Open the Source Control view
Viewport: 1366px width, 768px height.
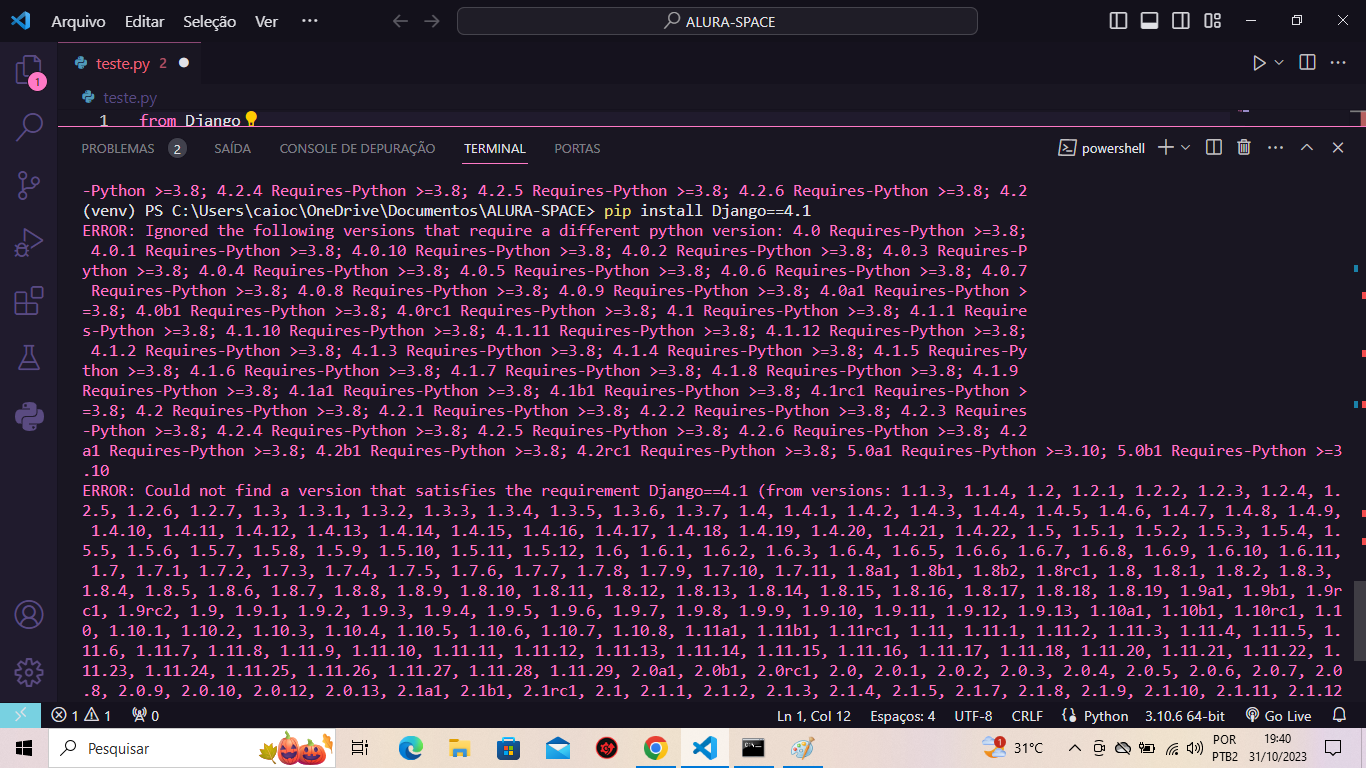tap(29, 184)
